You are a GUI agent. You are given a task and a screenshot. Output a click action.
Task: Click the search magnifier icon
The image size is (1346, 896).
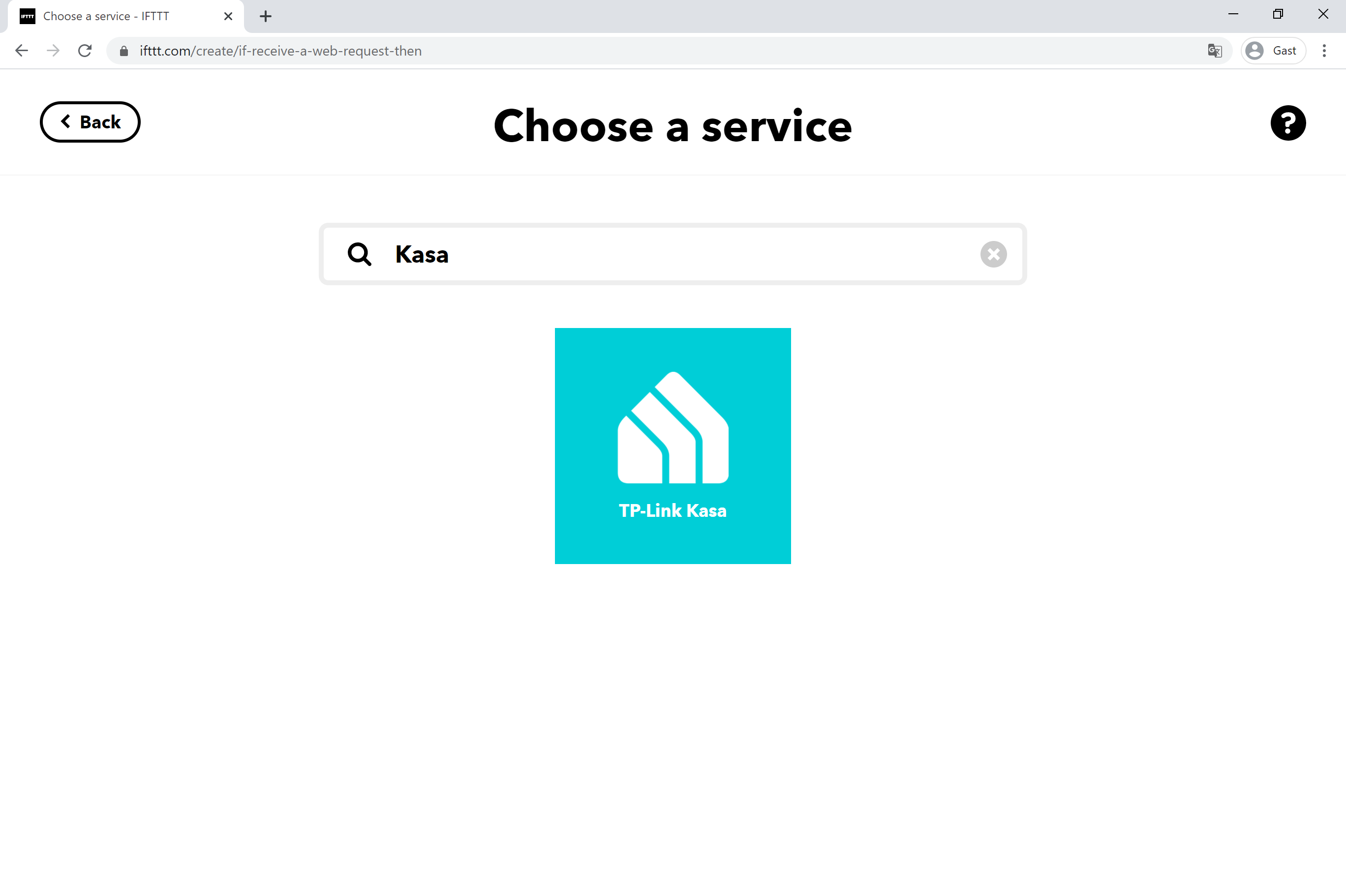point(359,254)
